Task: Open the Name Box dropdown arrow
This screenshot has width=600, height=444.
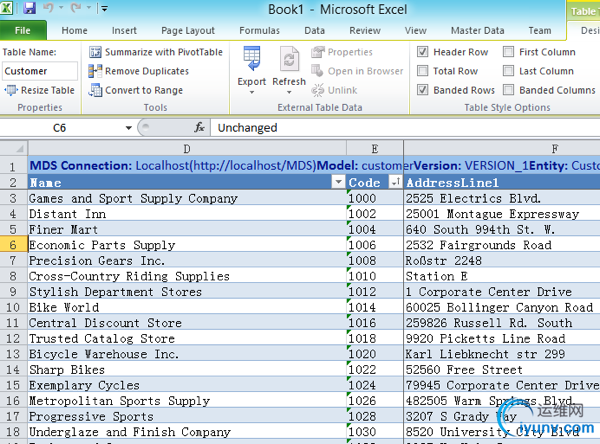Action: [x=129, y=128]
